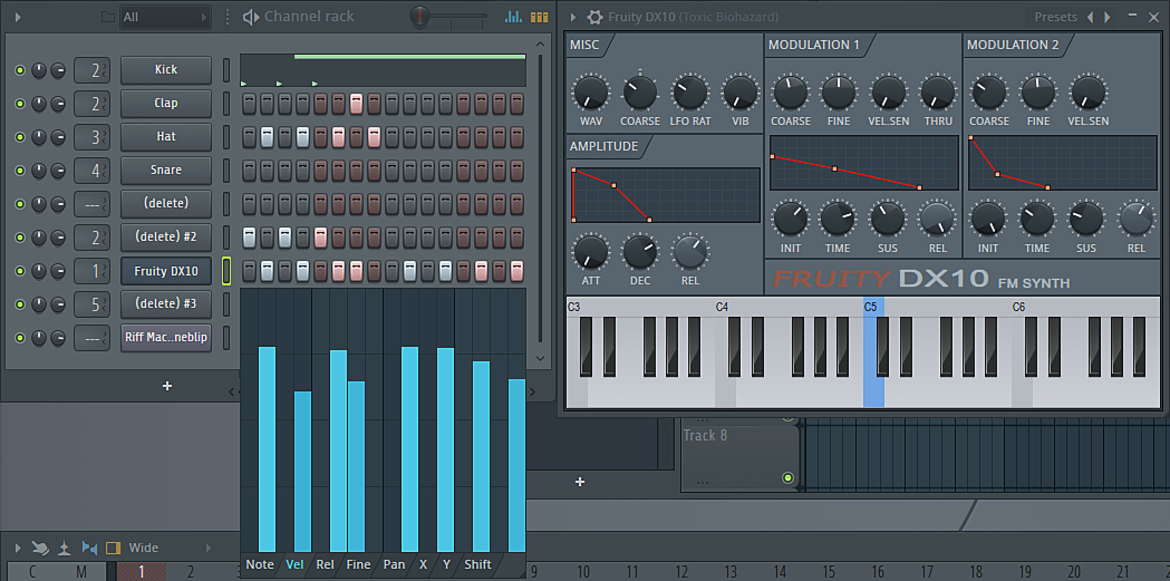Open the Clap channel button

166,104
